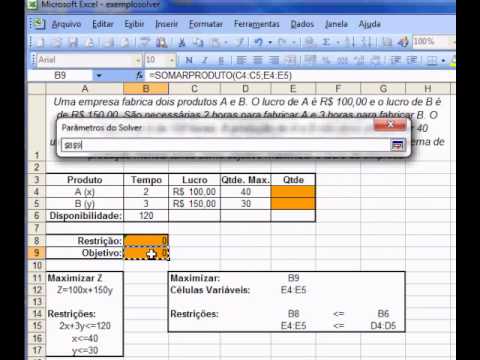Click the Insert Hyperlink toolbar icon
This screenshot has height=360, width=480.
310,42
